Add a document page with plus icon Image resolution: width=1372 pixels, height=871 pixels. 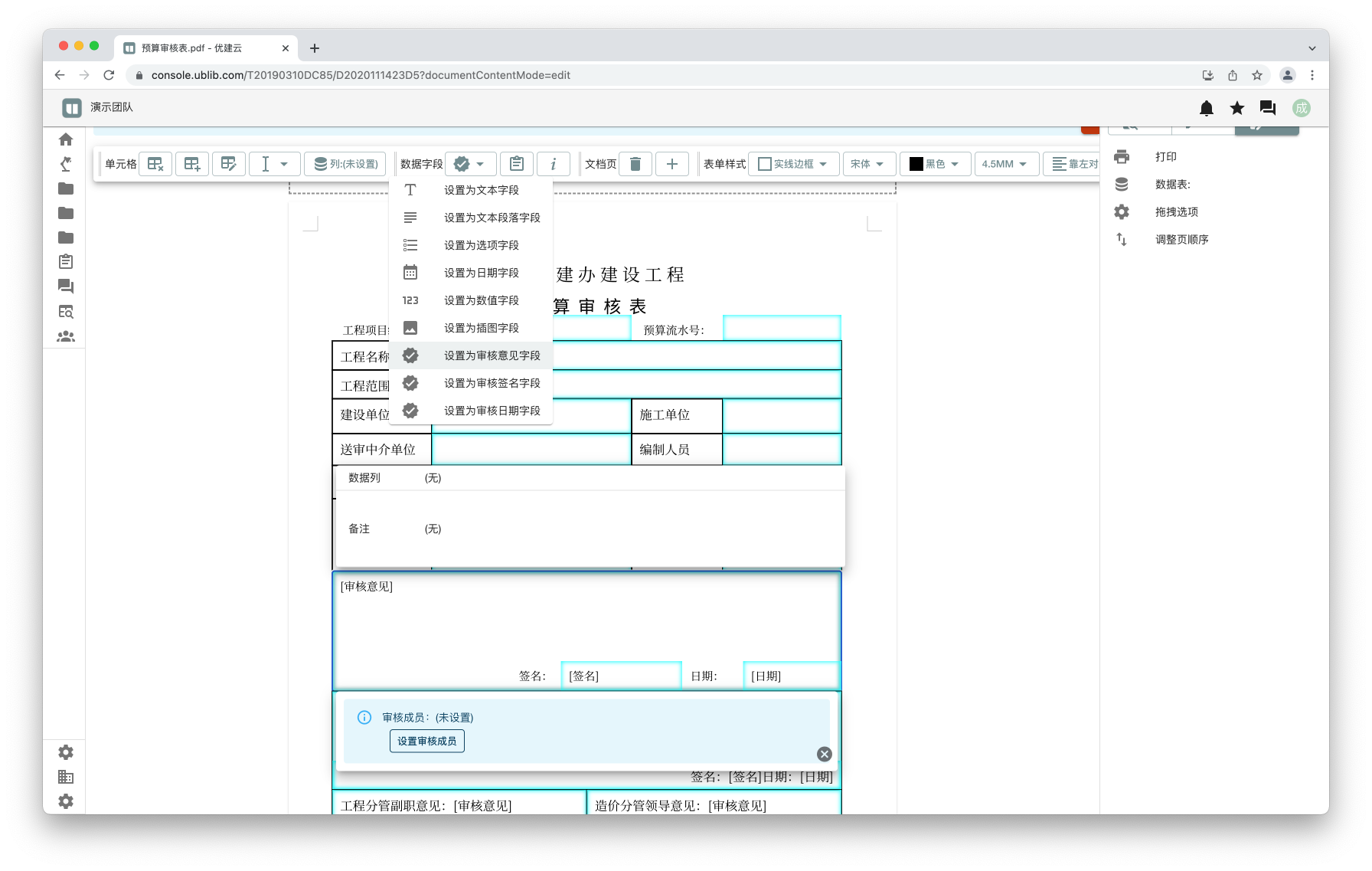point(671,164)
